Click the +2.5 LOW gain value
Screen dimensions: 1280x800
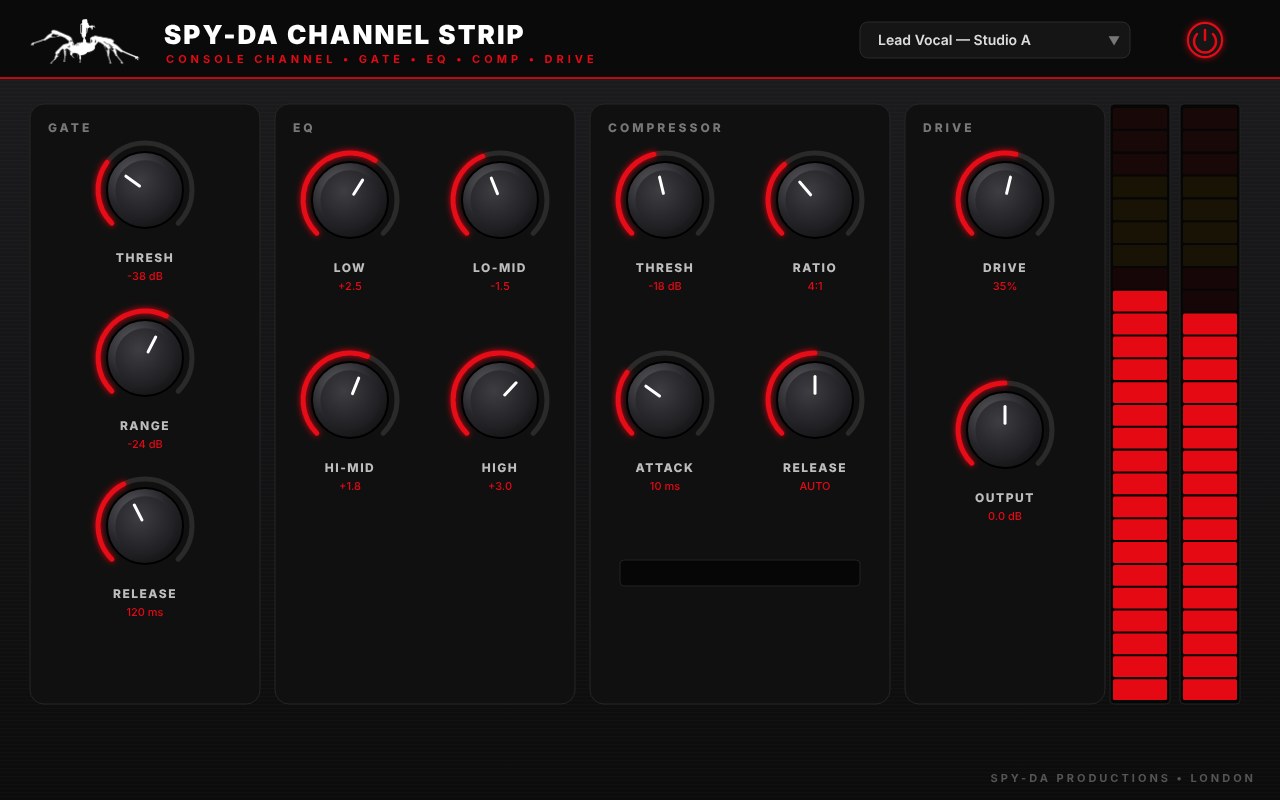(350, 286)
